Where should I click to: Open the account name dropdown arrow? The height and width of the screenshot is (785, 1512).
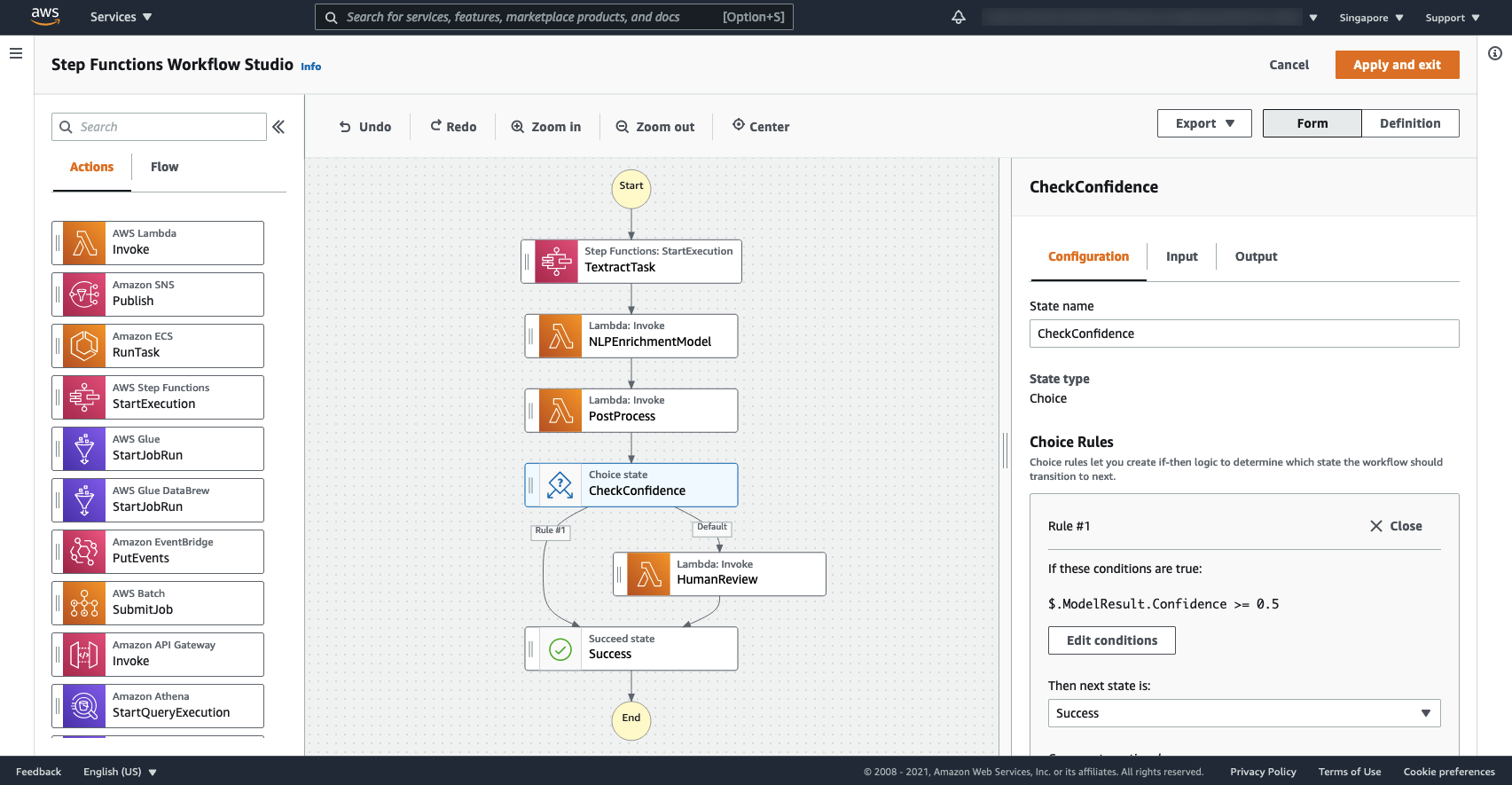pos(1313,18)
